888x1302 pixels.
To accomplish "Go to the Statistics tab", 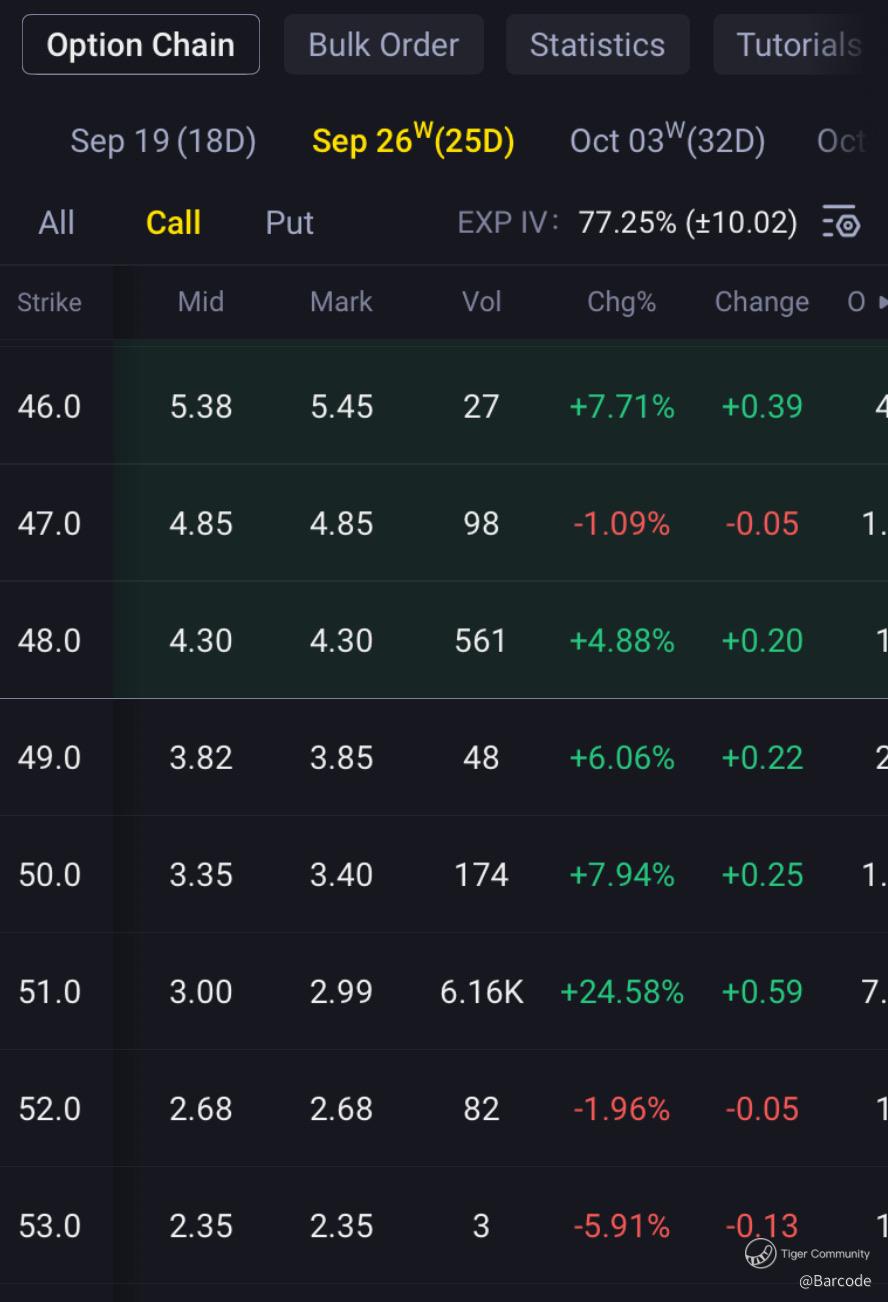I will pos(597,45).
